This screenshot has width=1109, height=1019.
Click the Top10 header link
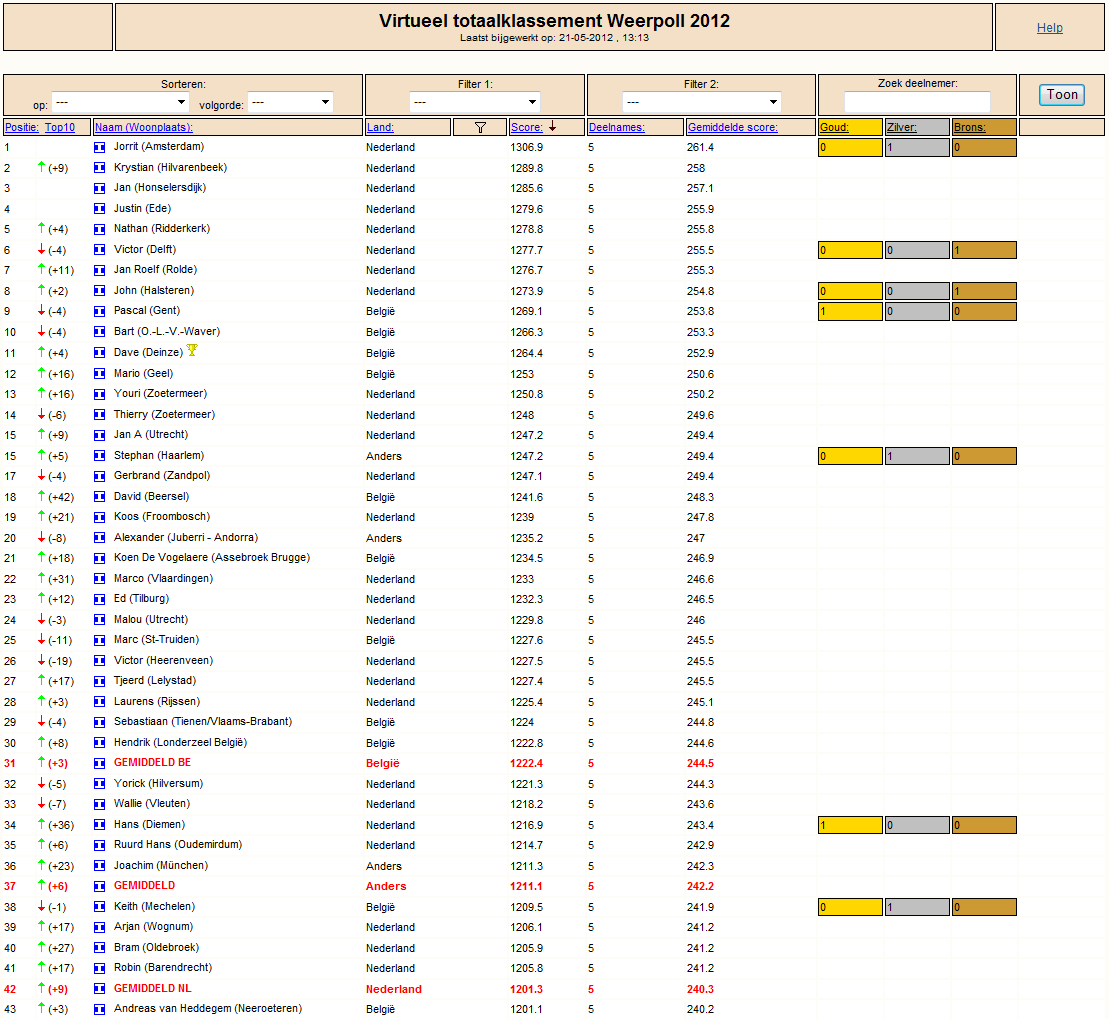60,127
